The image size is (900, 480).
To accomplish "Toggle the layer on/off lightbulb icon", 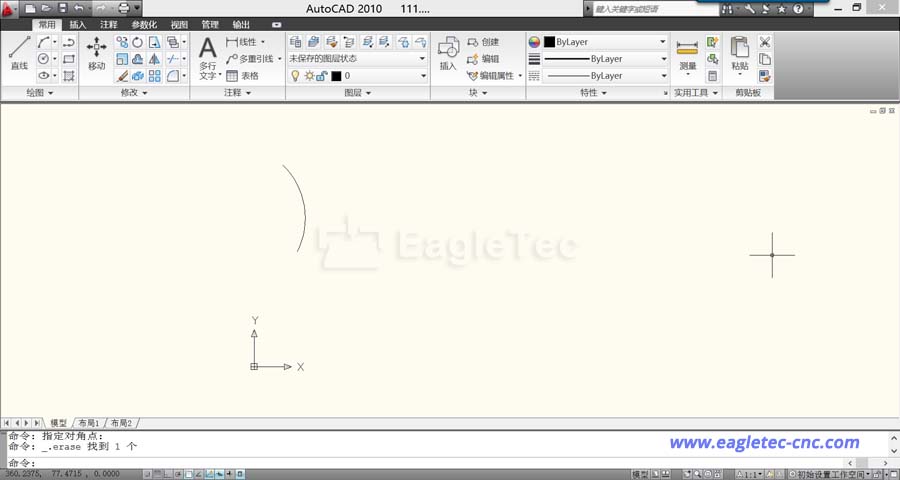I will pos(295,75).
